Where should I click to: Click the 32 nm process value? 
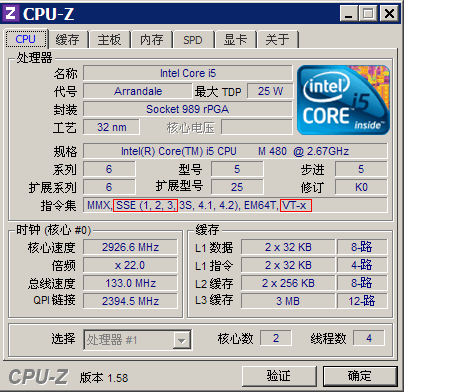[112, 127]
